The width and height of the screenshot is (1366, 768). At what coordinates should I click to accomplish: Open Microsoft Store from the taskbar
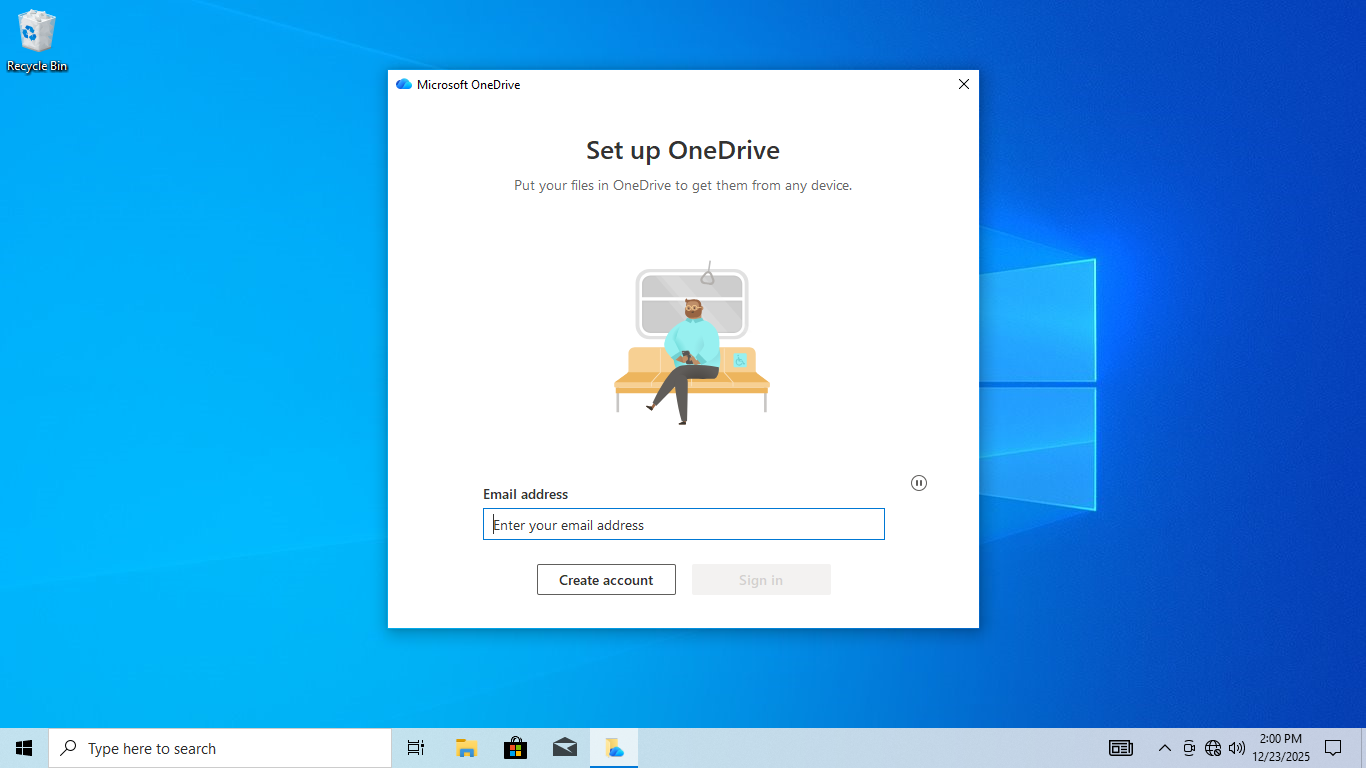click(515, 748)
